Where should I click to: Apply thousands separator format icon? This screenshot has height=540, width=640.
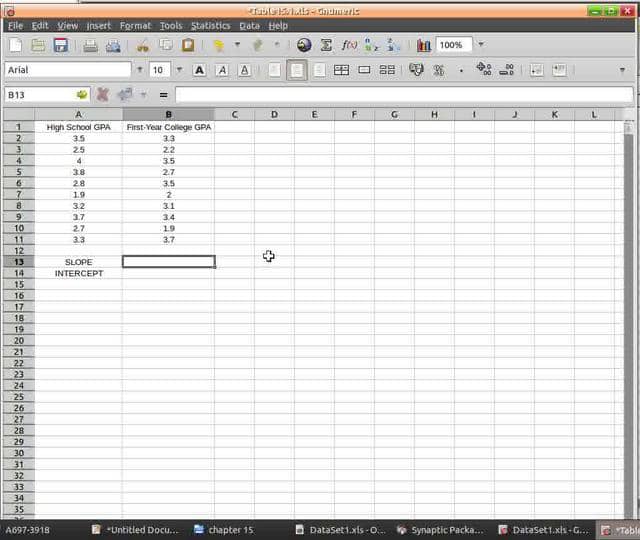(x=461, y=71)
